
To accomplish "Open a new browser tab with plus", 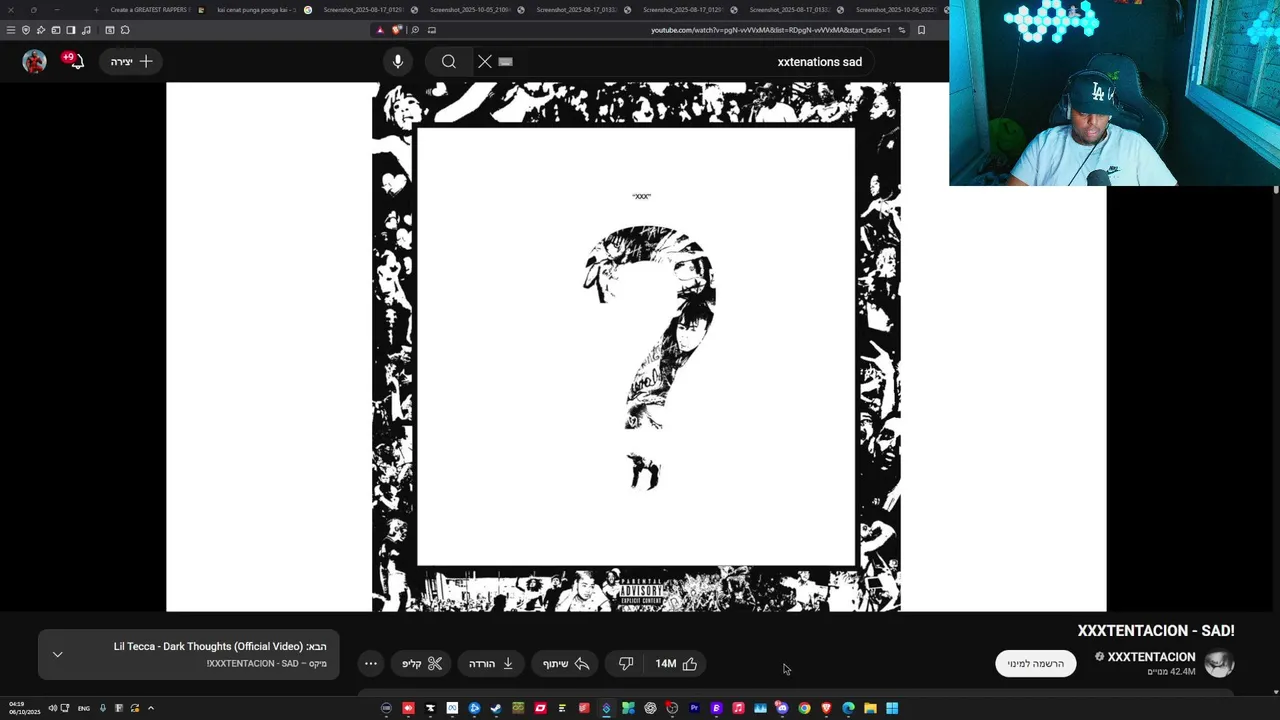I will [x=96, y=10].
